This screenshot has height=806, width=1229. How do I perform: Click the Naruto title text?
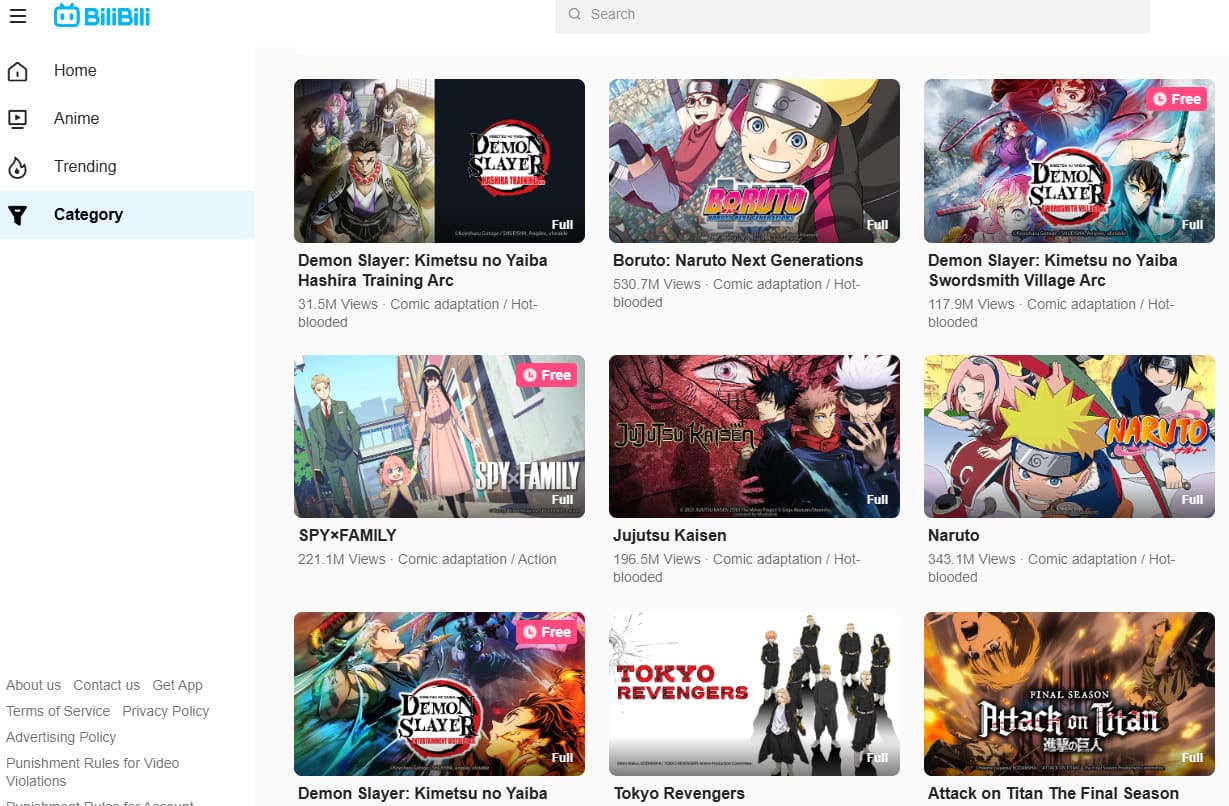click(x=953, y=535)
